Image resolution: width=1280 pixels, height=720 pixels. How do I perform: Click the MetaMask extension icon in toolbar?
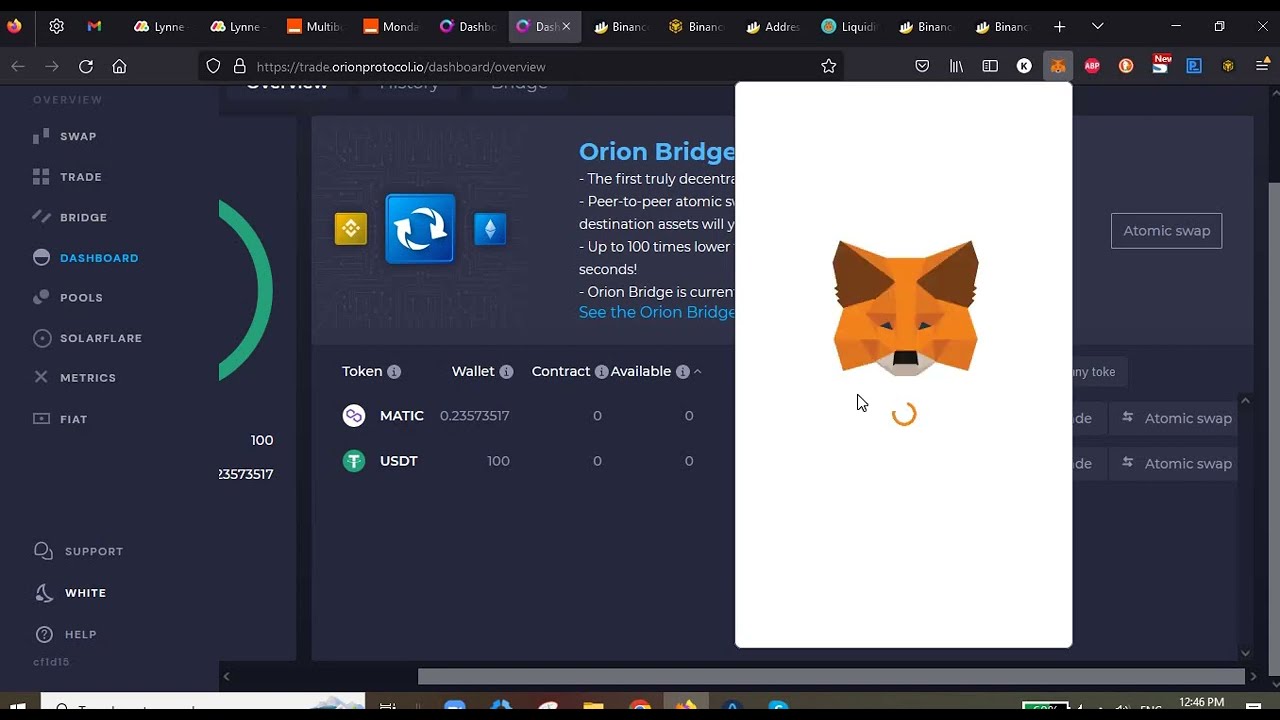(x=1058, y=66)
